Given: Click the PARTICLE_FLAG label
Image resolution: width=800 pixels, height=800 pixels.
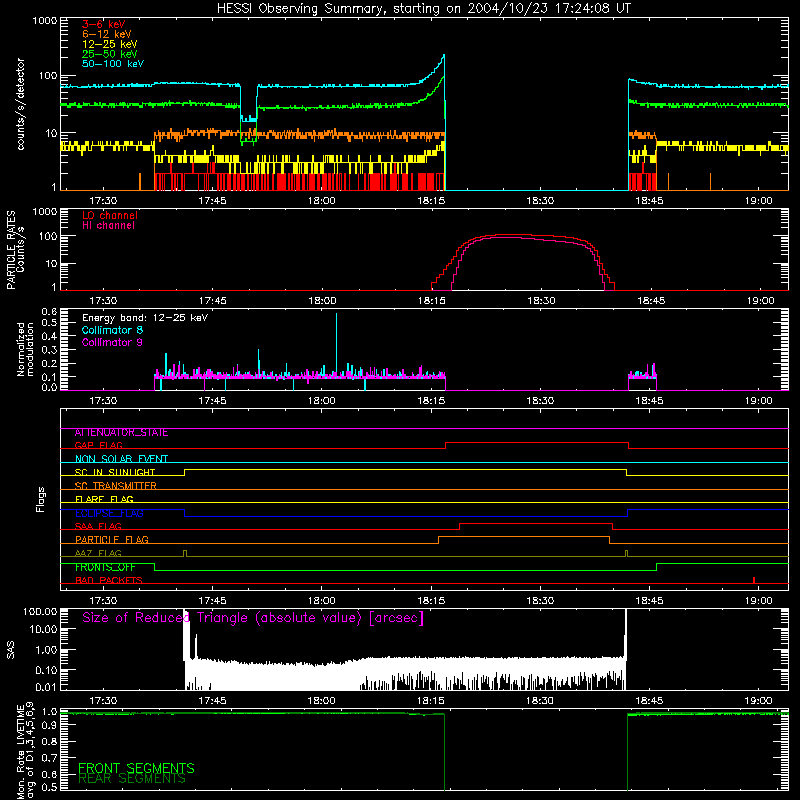Looking at the screenshot, I should click(x=112, y=539).
